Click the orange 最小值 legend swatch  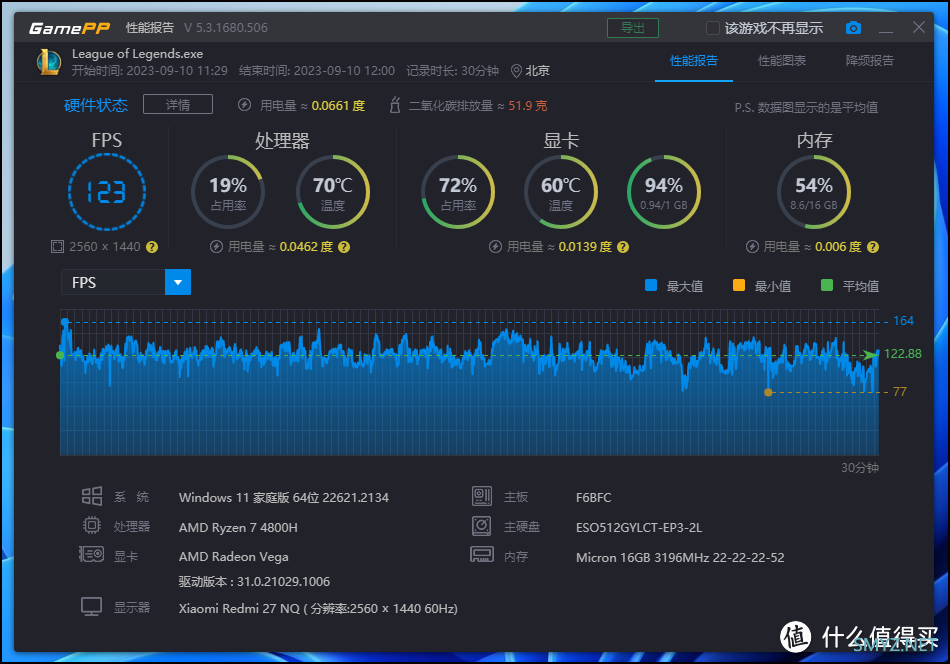[739, 285]
